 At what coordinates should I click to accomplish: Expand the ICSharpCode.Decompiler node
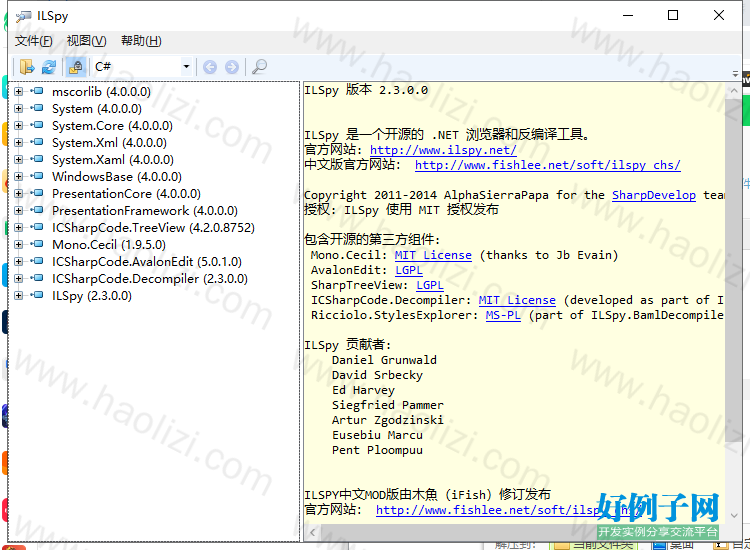tap(19, 278)
